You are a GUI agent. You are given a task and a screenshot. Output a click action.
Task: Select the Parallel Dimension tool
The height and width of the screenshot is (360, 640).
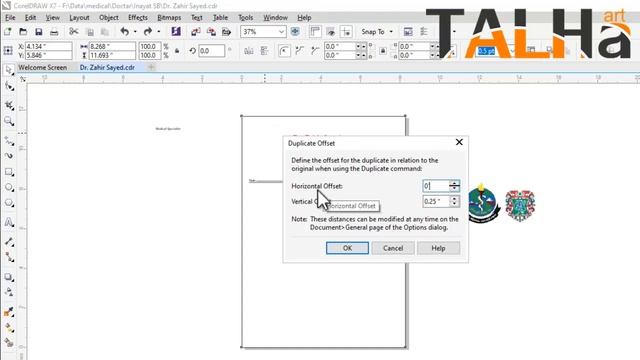(9, 242)
